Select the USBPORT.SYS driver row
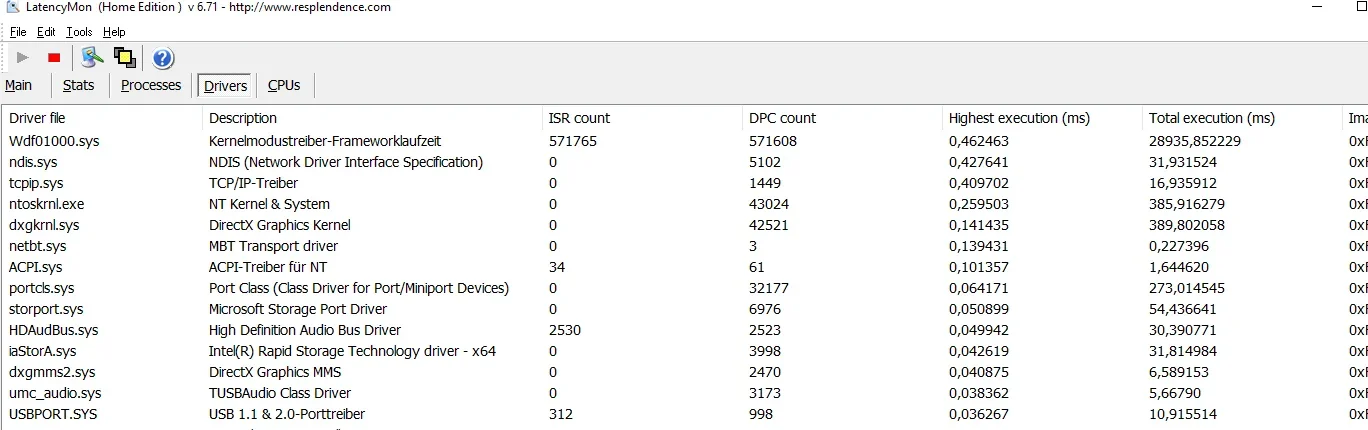 tap(53, 414)
